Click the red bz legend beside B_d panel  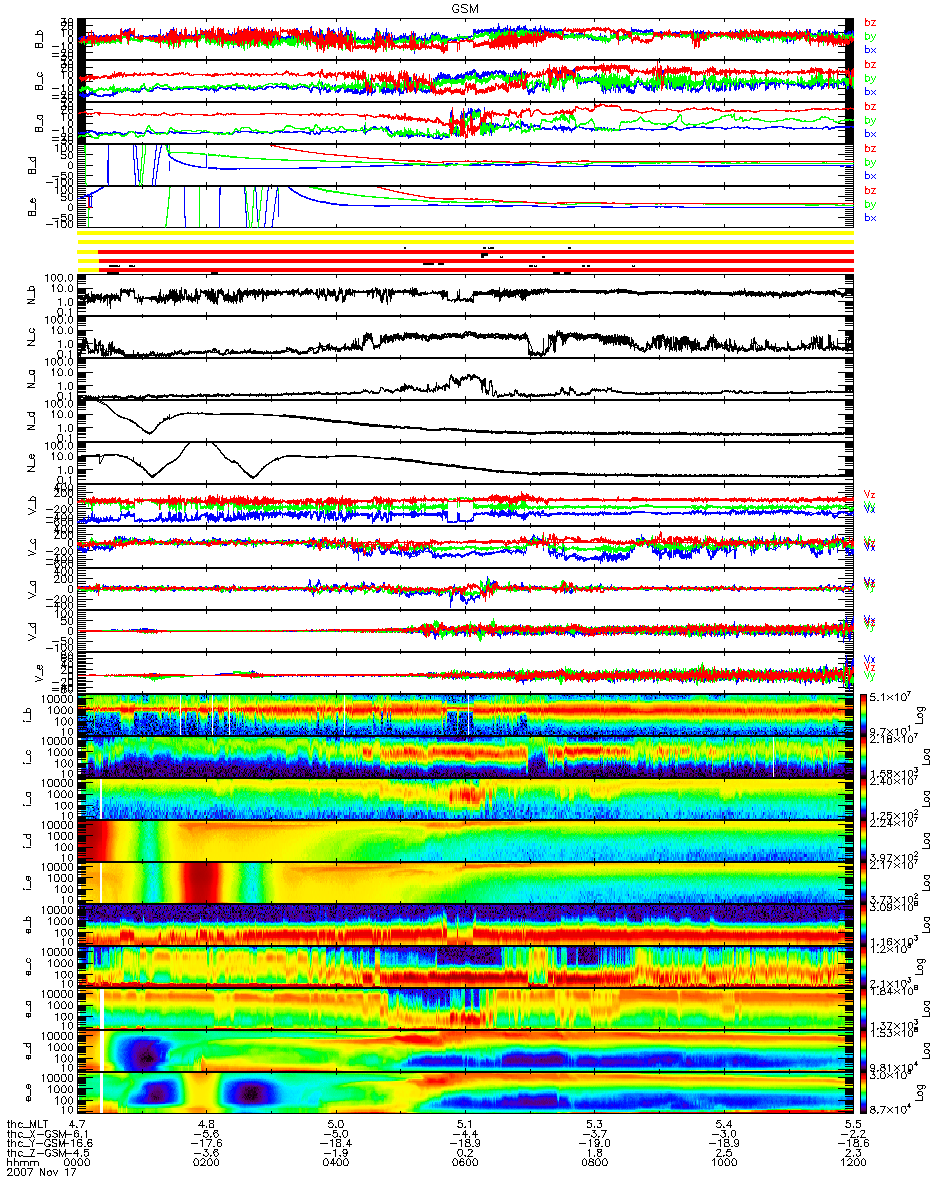[x=870, y=148]
